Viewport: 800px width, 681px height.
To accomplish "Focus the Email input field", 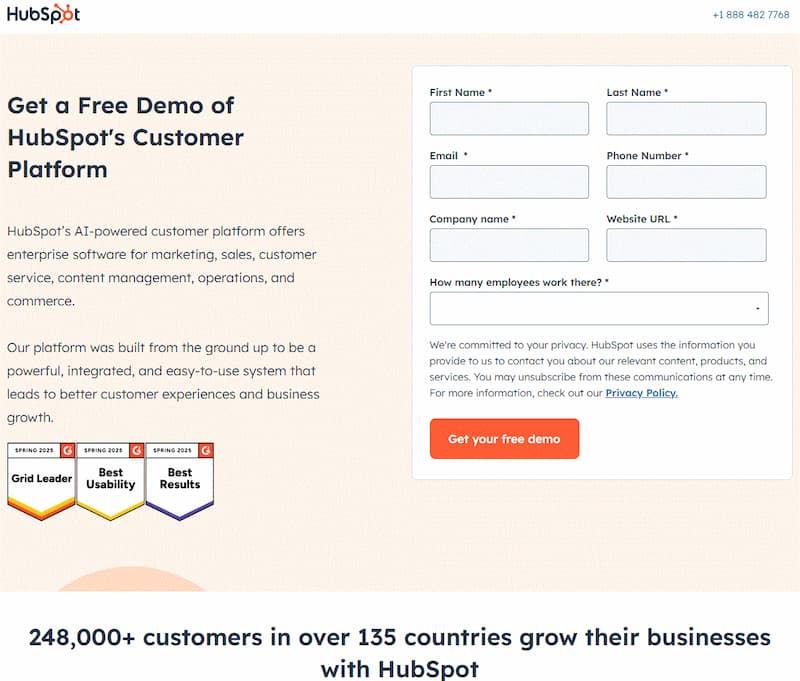I will point(509,181).
